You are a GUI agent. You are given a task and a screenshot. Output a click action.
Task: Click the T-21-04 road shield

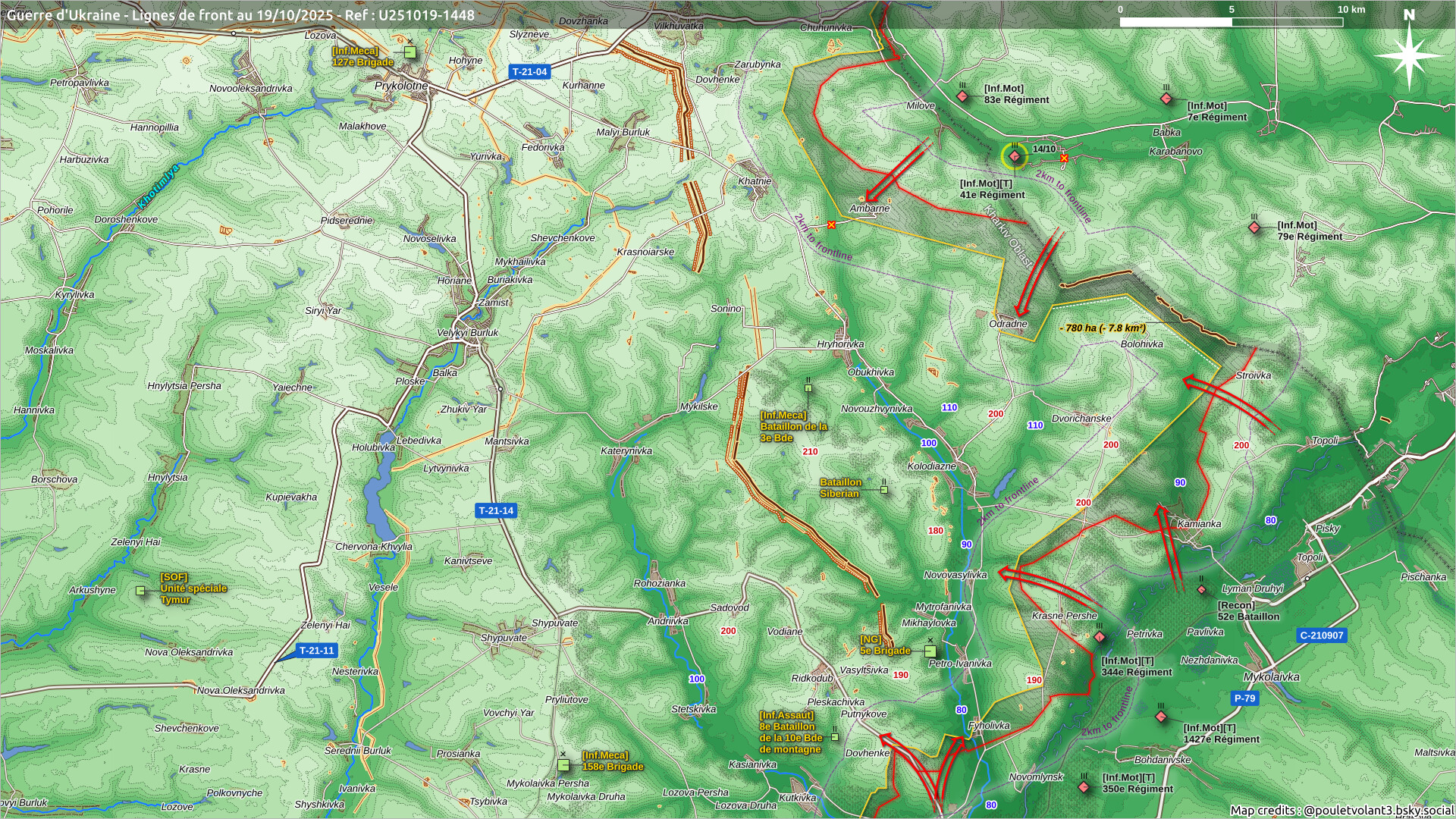click(529, 72)
